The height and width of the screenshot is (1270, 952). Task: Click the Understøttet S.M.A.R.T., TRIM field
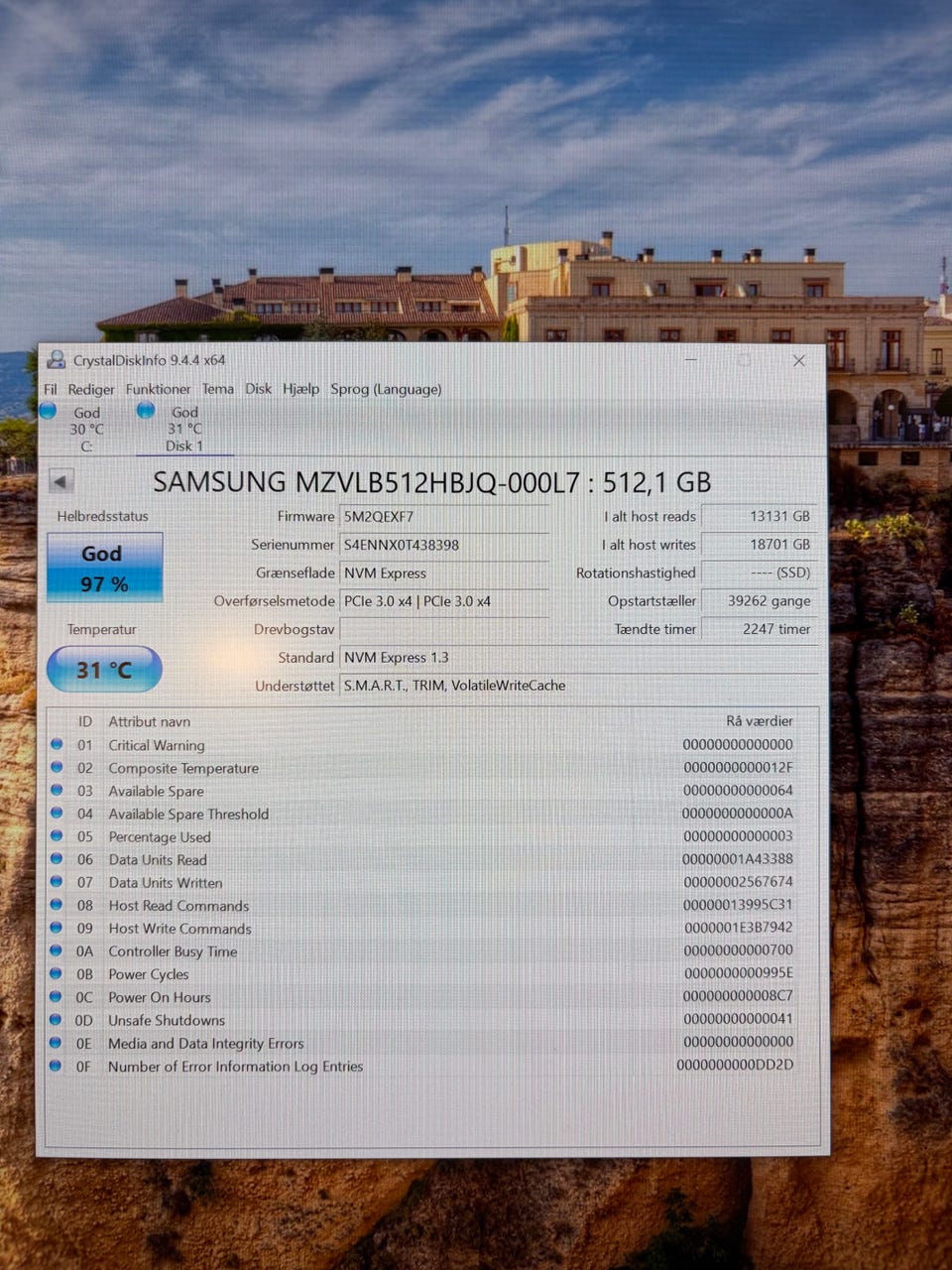[579, 686]
